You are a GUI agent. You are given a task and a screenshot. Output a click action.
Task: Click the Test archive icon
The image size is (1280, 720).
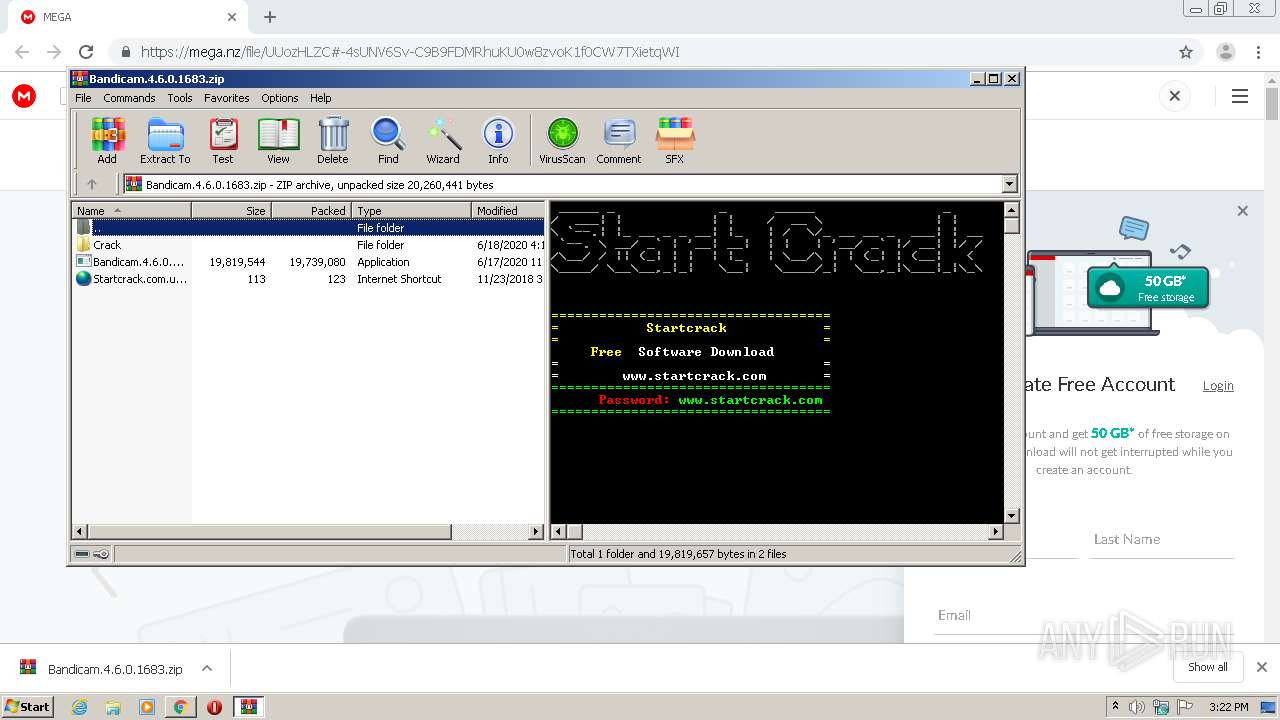[x=223, y=140]
